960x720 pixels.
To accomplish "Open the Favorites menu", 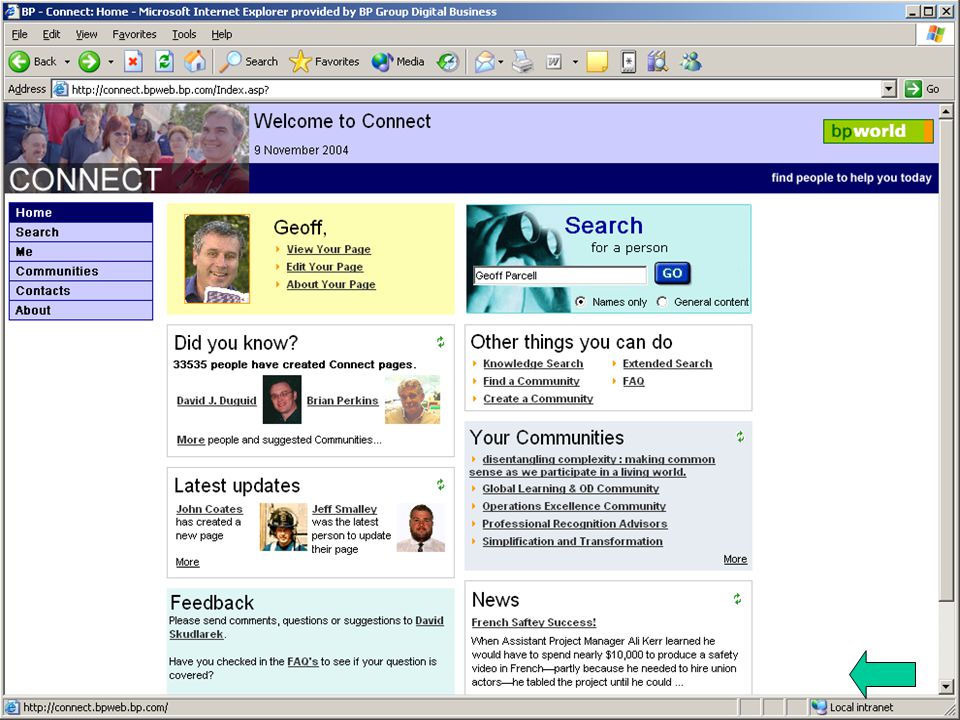I will (134, 34).
